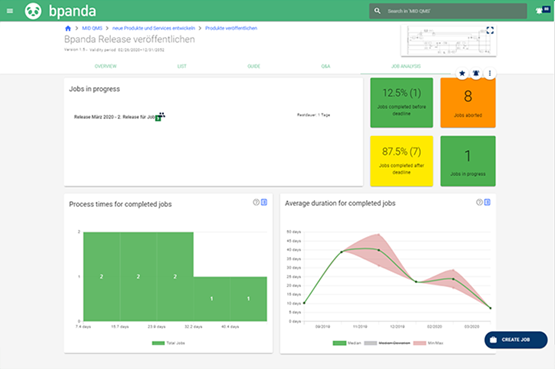Click the 12.5% jobs completed before deadline tile

point(401,103)
